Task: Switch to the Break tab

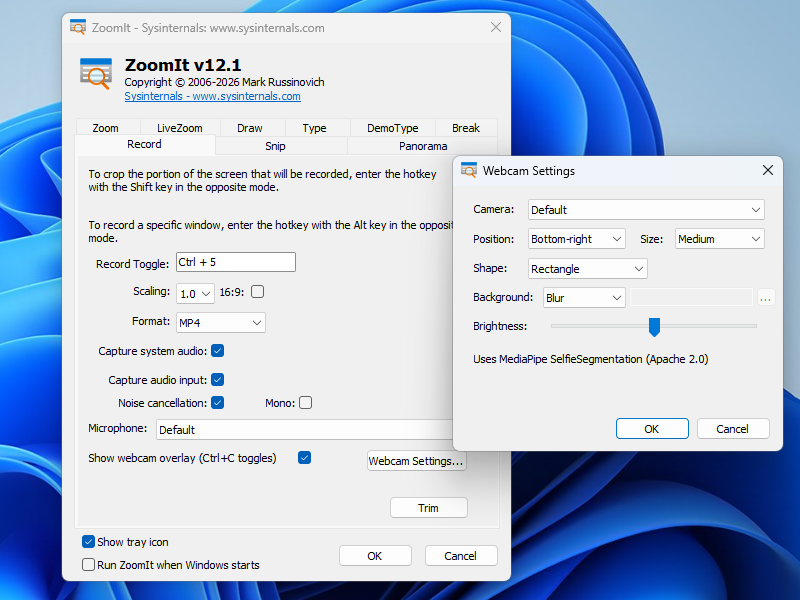Action: coord(466,128)
